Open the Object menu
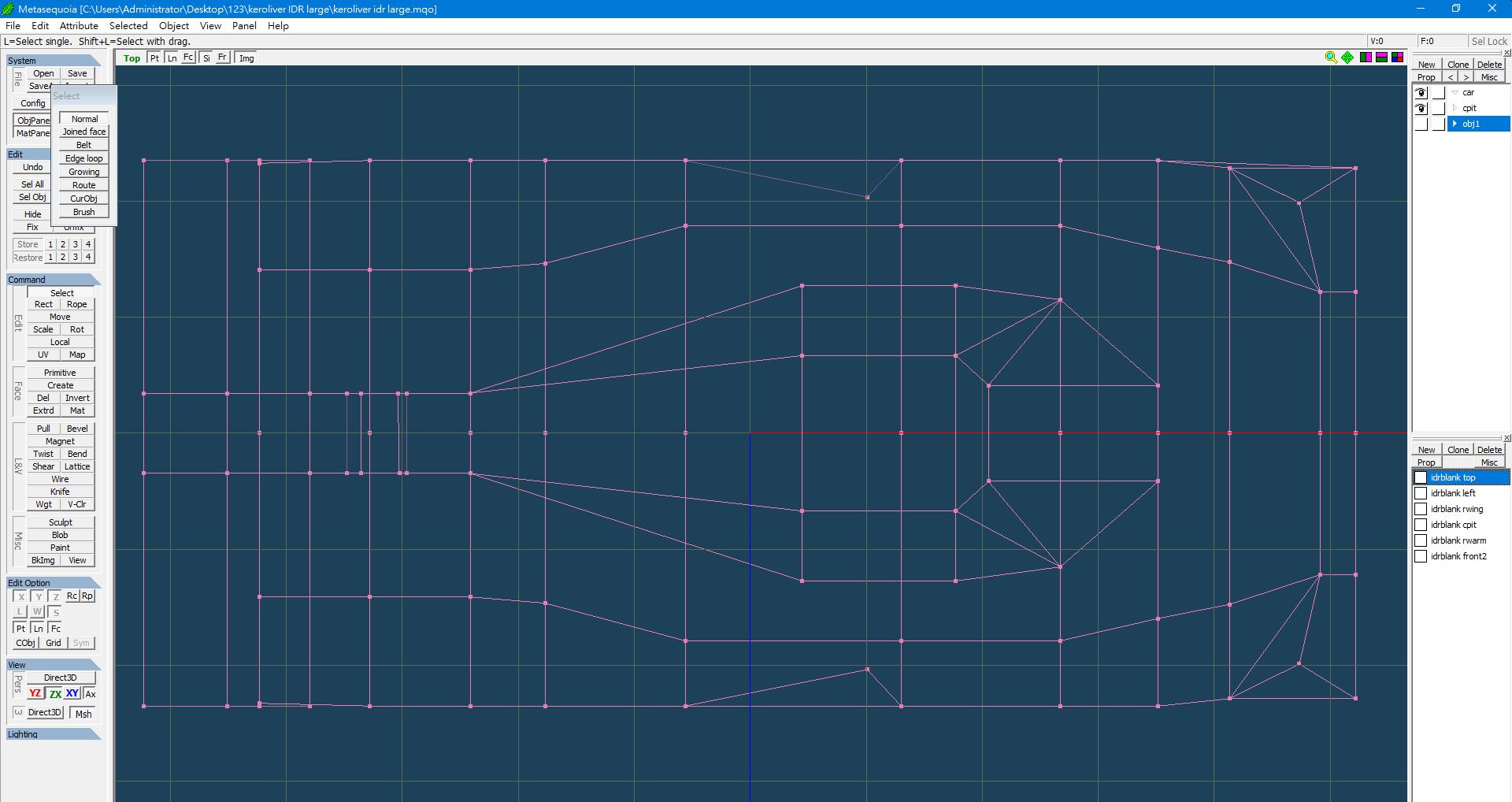The width and height of the screenshot is (1512, 802). coord(174,26)
